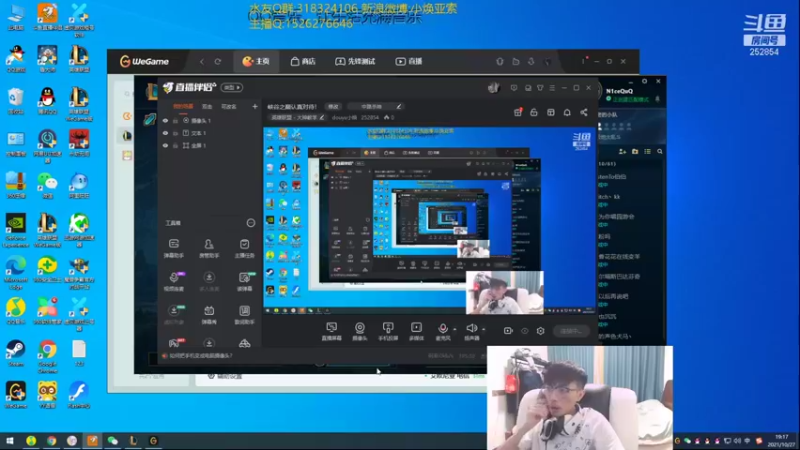Viewport: 800px width, 450px height.
Task: Click the 修改 button next to stream title
Action: pos(333,106)
